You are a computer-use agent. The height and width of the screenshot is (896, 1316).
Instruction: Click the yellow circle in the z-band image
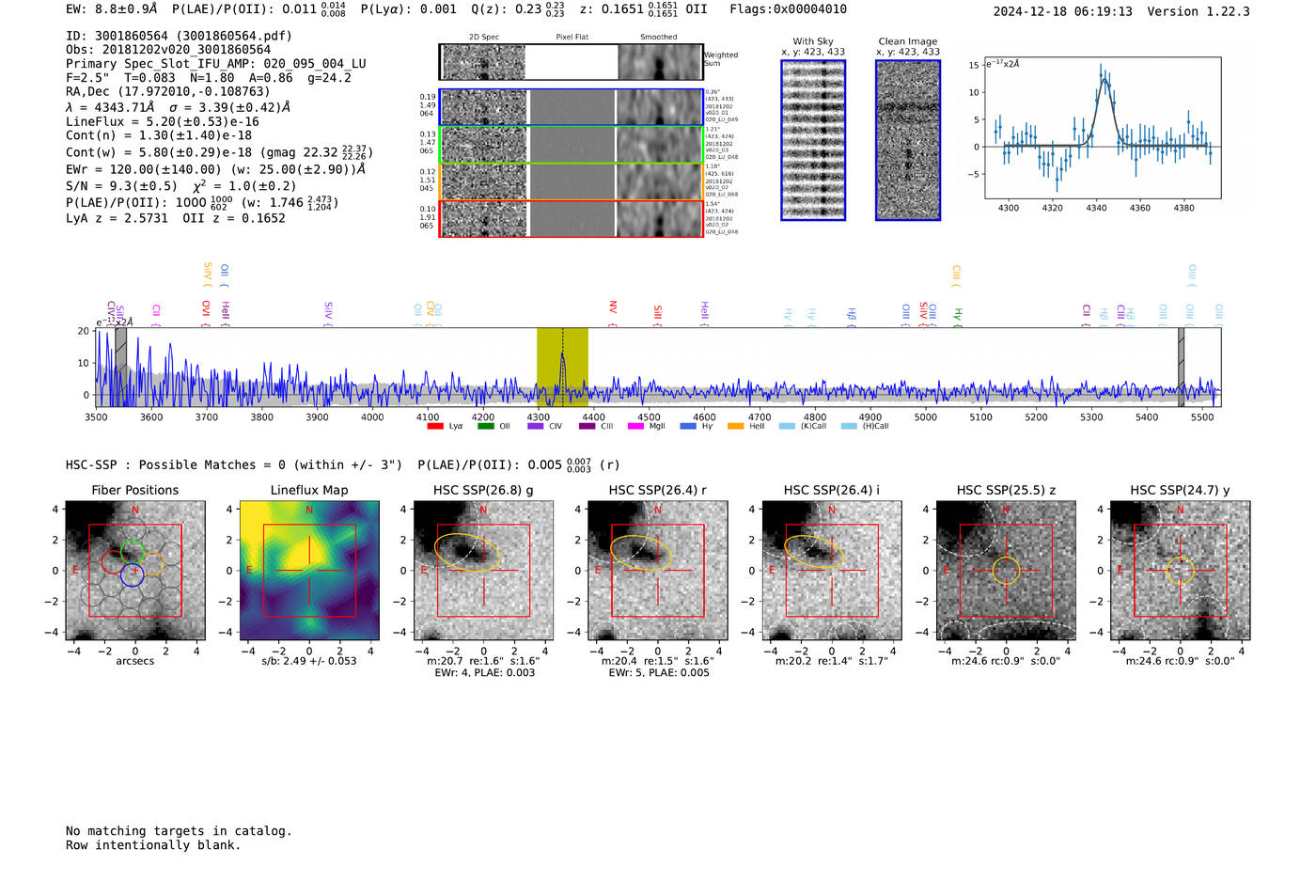click(x=1006, y=571)
